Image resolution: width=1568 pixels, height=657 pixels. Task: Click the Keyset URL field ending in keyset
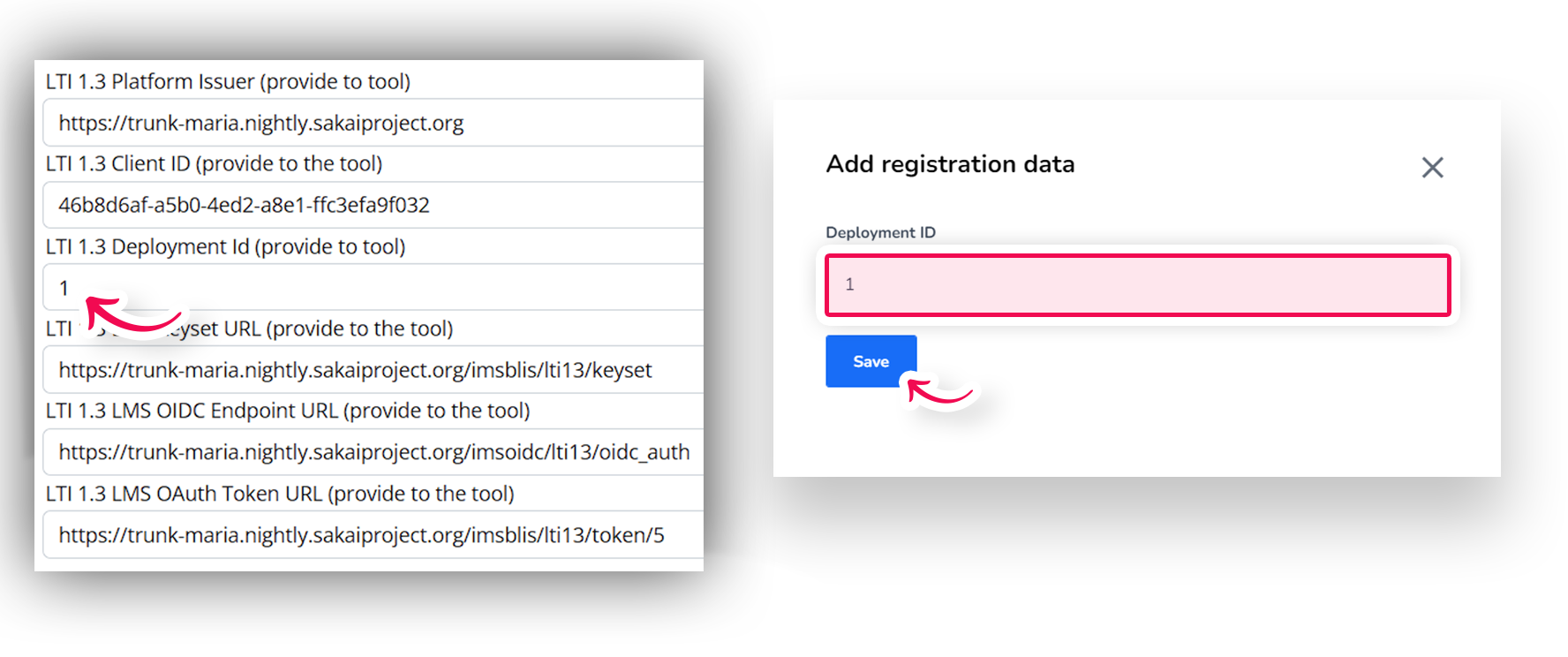pos(373,370)
